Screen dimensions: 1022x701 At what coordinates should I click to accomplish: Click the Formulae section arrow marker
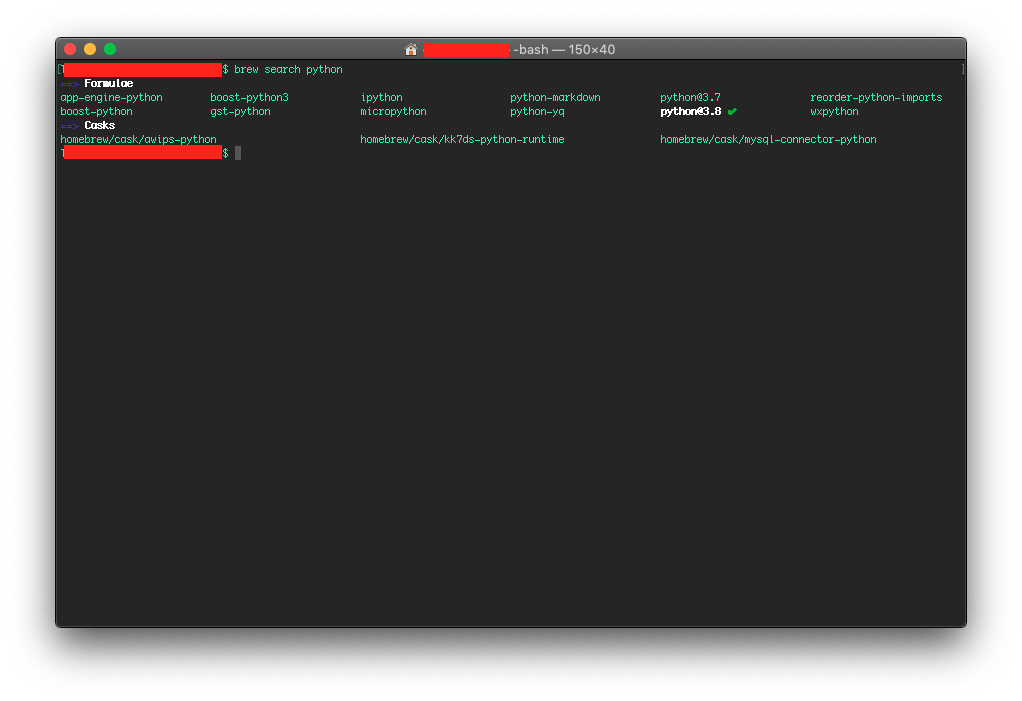[x=70, y=84]
